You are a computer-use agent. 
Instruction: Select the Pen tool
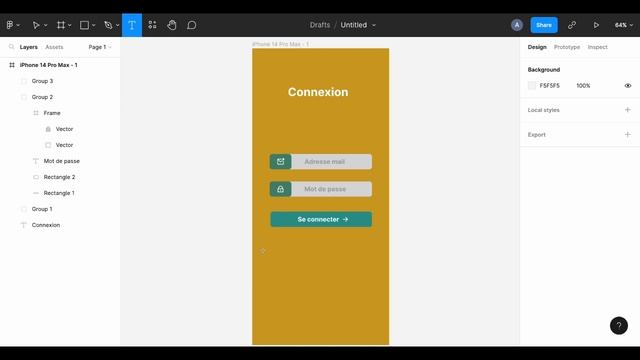click(x=108, y=25)
